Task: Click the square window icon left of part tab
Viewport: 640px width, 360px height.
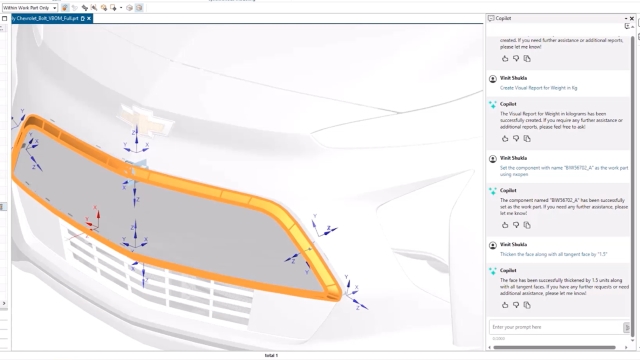Action: pos(4,18)
